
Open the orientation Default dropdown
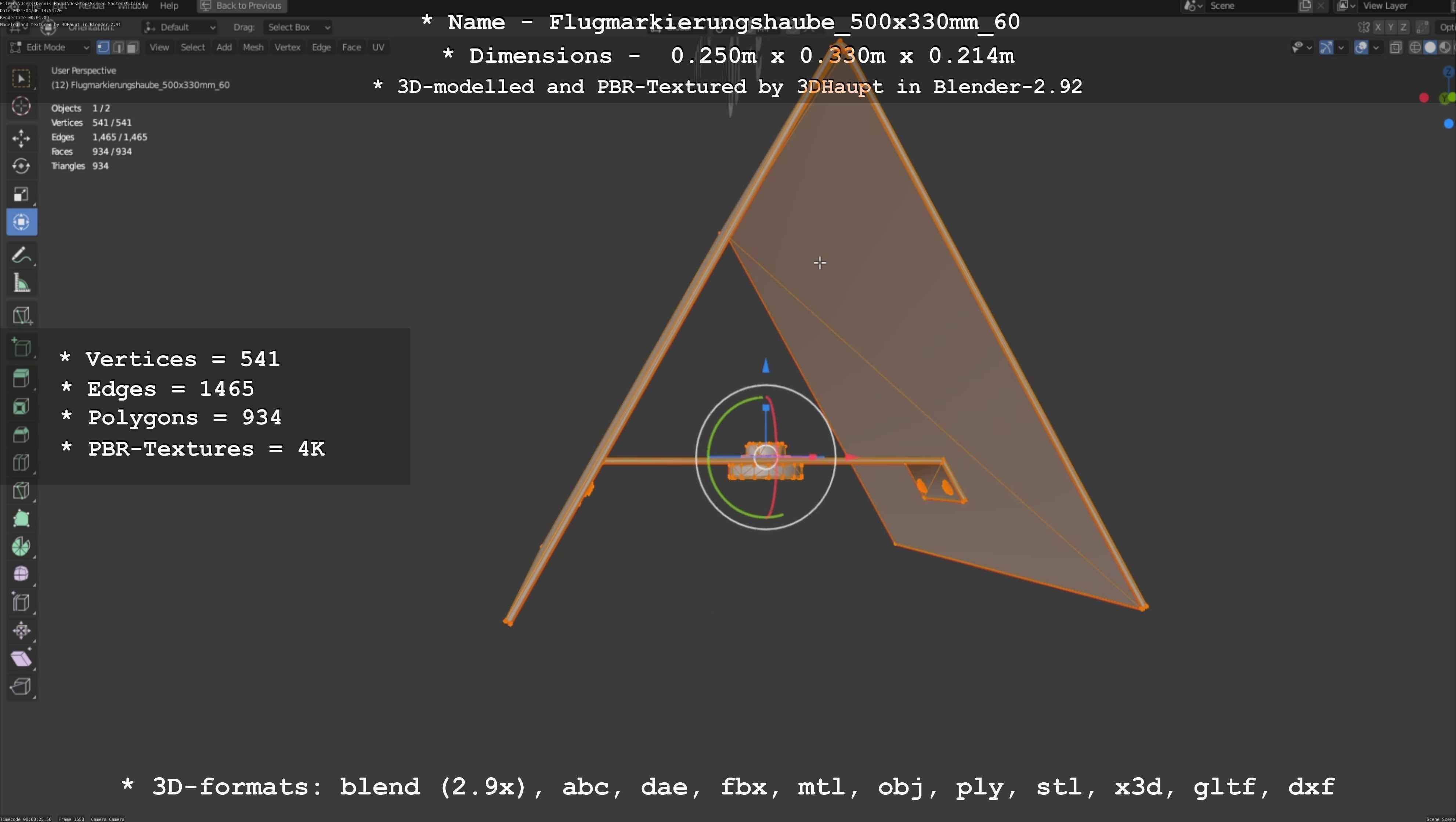[180, 27]
